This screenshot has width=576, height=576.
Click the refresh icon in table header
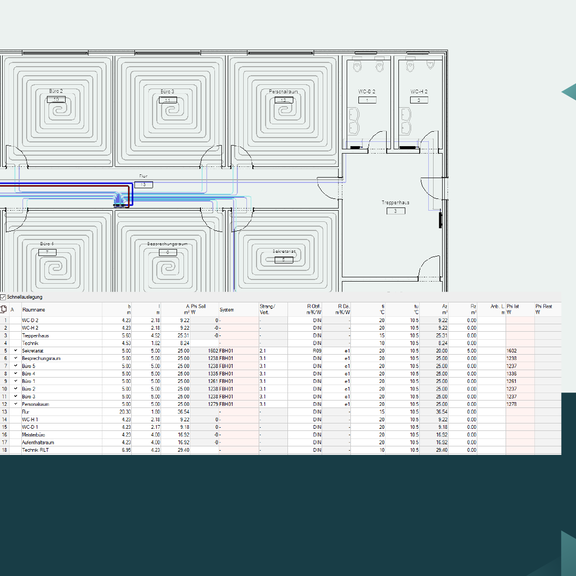click(x=3, y=309)
